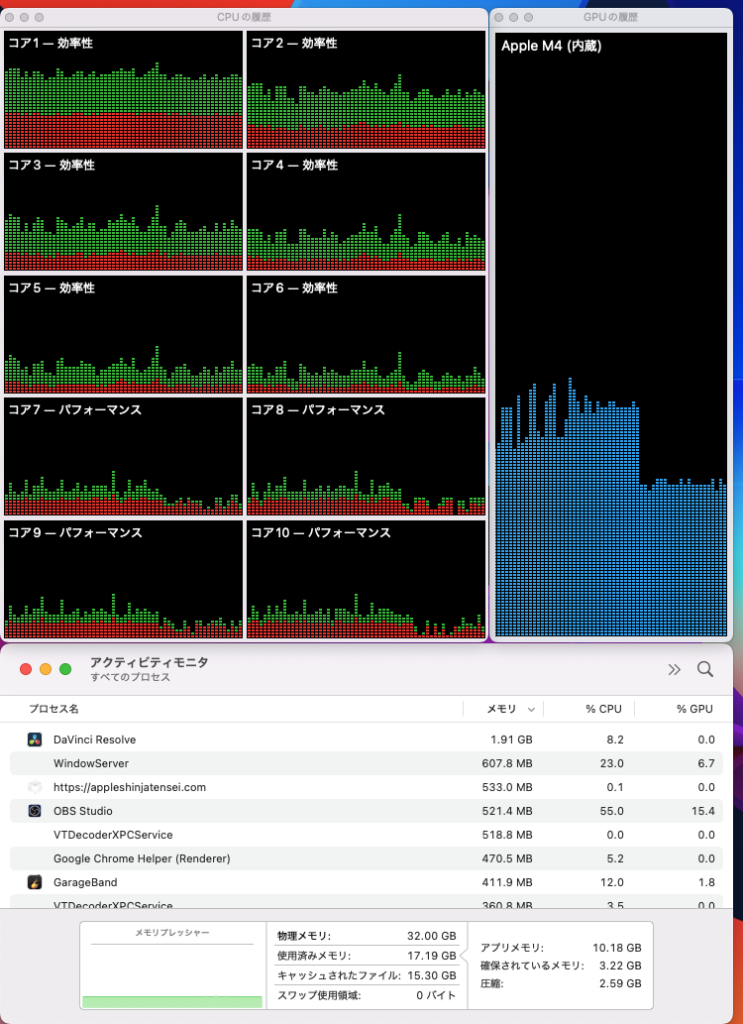Click the アプリメモリ 10.18 GB value
743x1024 pixels.
pyautogui.click(x=617, y=948)
